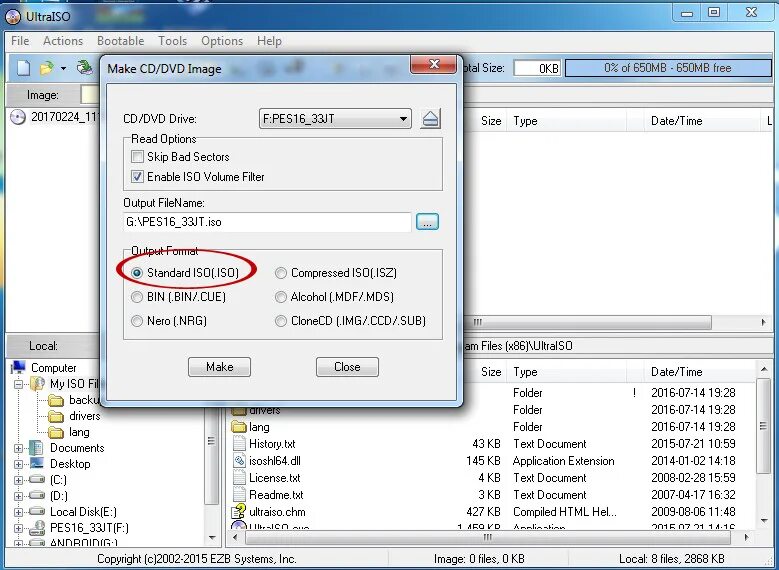Open the Options menu
779x570 pixels.
[x=222, y=41]
